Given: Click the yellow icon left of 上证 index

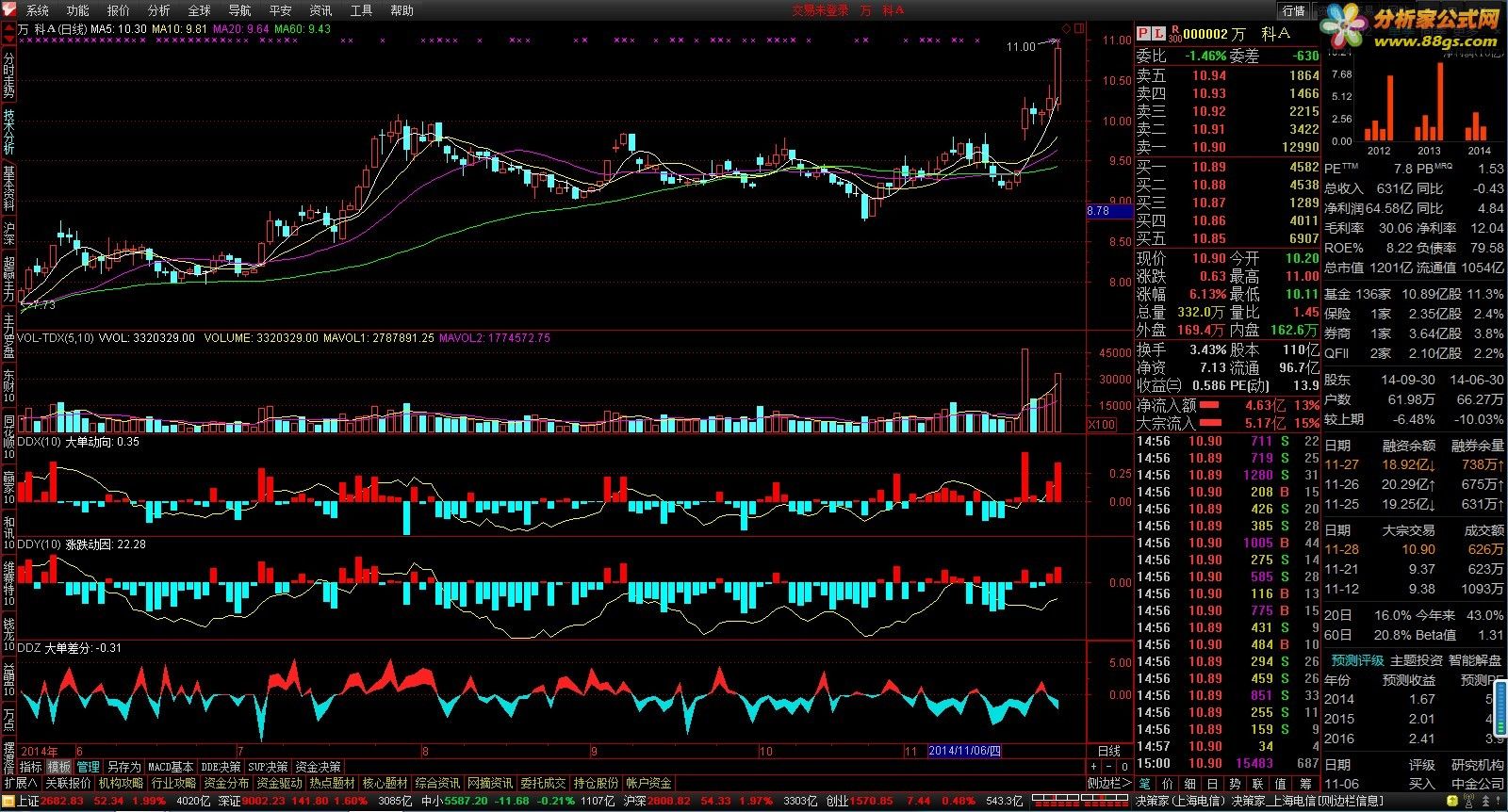Looking at the screenshot, I should tap(8, 801).
